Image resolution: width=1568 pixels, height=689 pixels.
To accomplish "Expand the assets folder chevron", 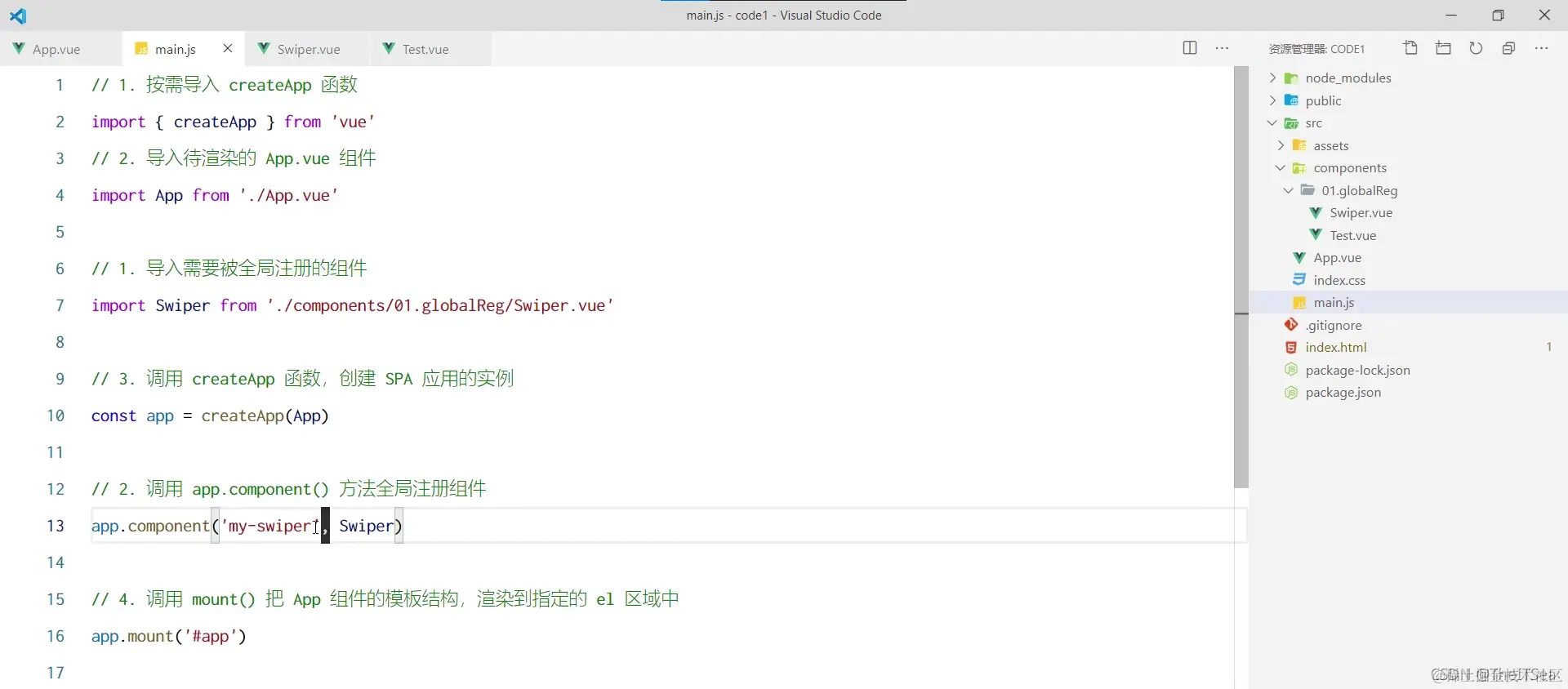I will coord(1281,145).
